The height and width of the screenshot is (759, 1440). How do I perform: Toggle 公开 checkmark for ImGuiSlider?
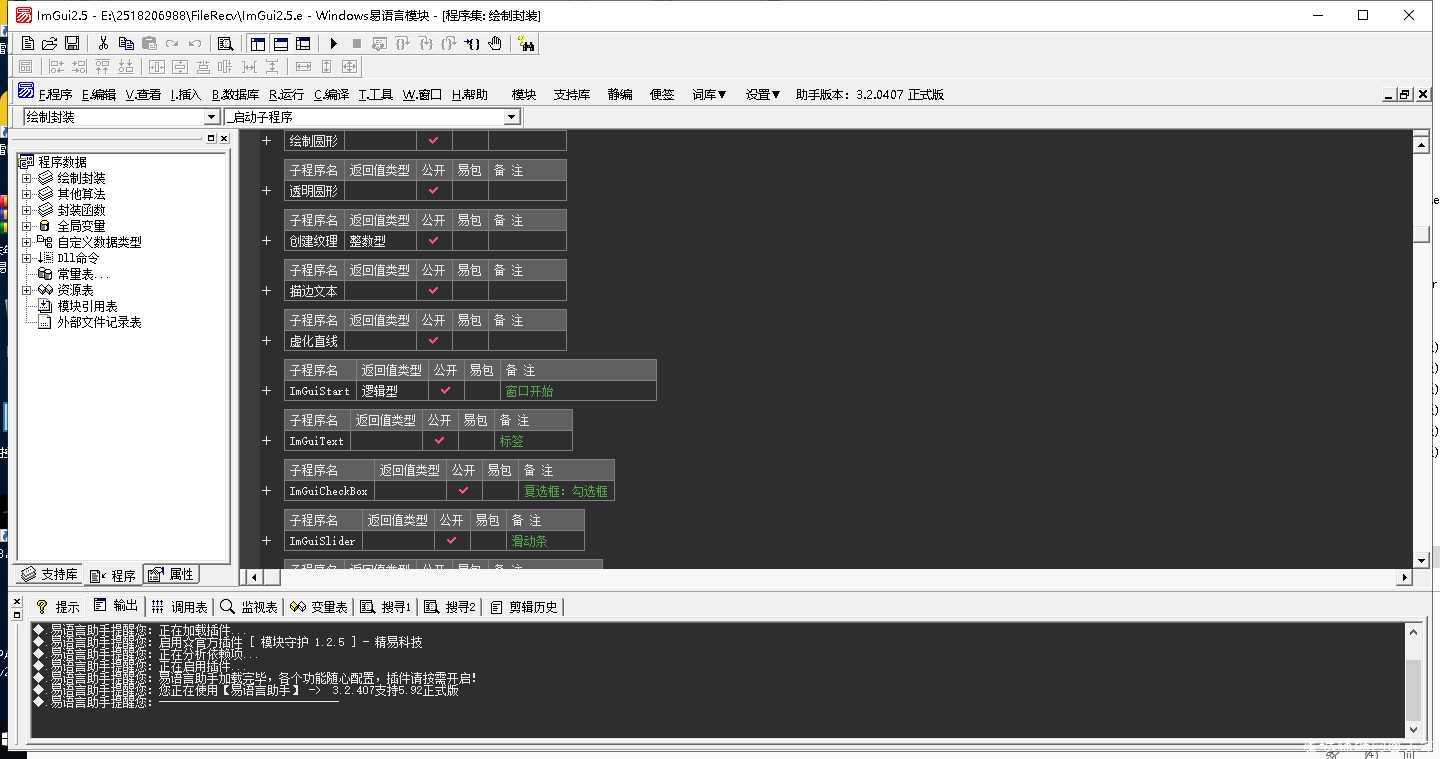coord(452,541)
